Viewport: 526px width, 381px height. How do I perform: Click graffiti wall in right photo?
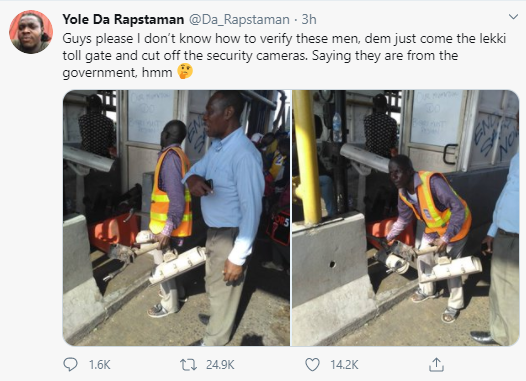[x=495, y=136]
